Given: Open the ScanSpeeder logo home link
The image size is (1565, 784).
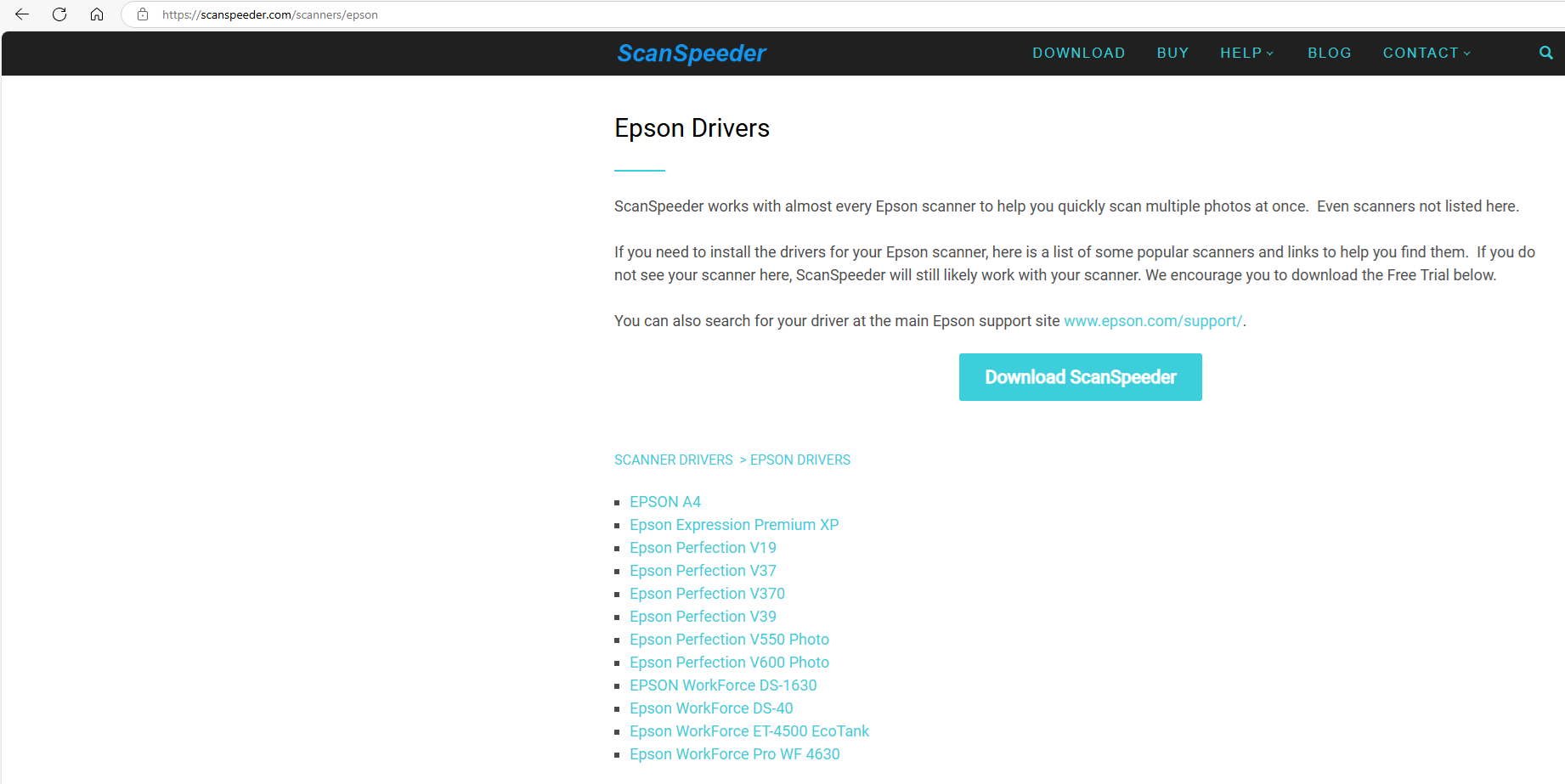Looking at the screenshot, I should 692,54.
